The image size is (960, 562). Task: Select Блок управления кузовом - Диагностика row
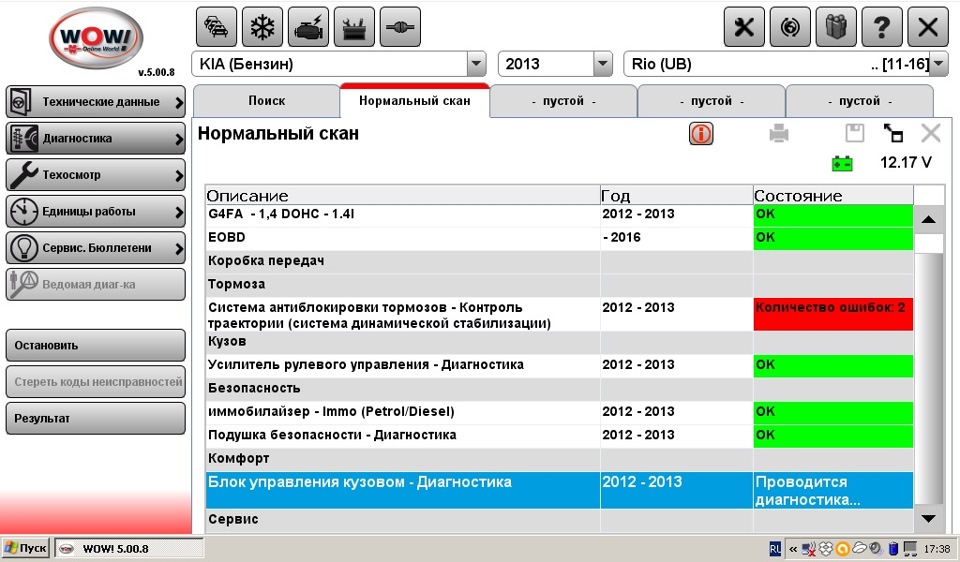559,490
